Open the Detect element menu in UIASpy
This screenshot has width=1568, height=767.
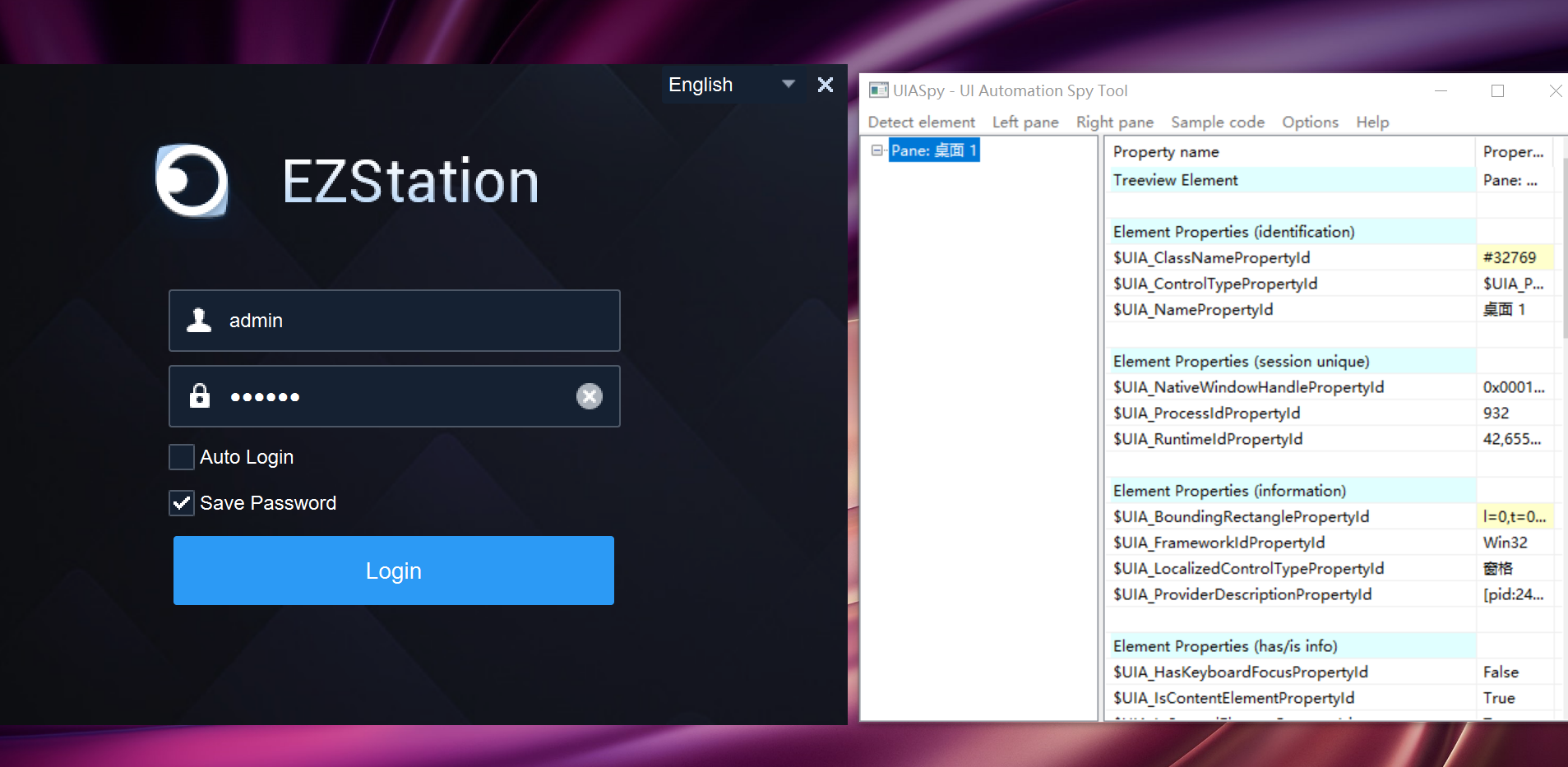click(921, 122)
